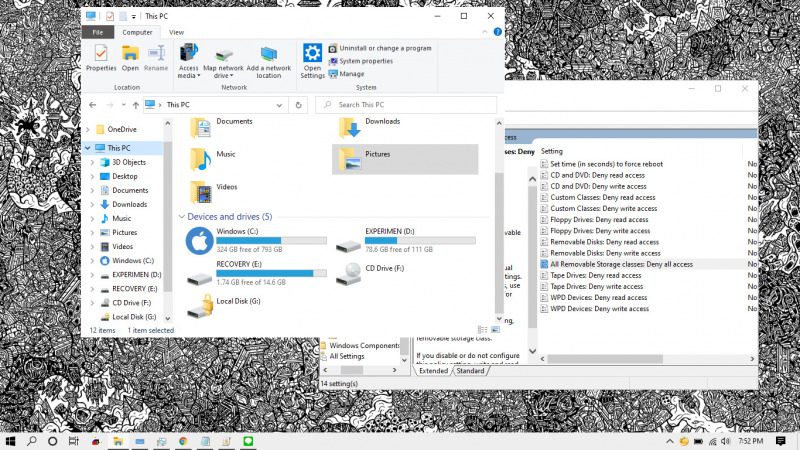Collapse the Devices and drives group
The image size is (800, 450).
click(182, 217)
